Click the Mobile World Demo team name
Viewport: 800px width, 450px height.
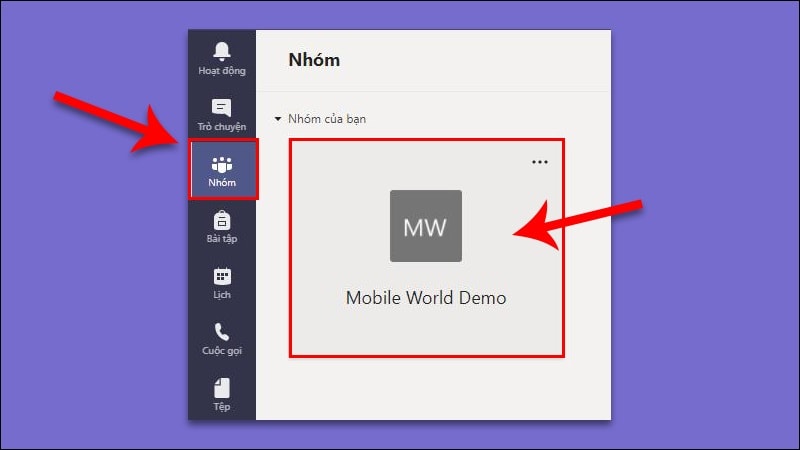pyautogui.click(x=426, y=298)
